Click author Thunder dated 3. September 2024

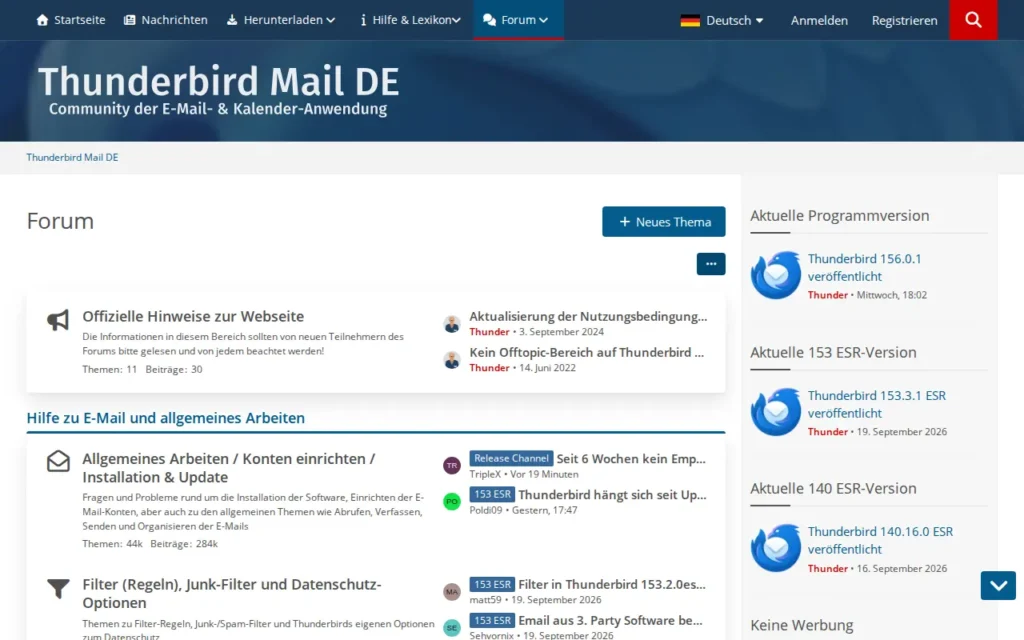[x=489, y=332]
